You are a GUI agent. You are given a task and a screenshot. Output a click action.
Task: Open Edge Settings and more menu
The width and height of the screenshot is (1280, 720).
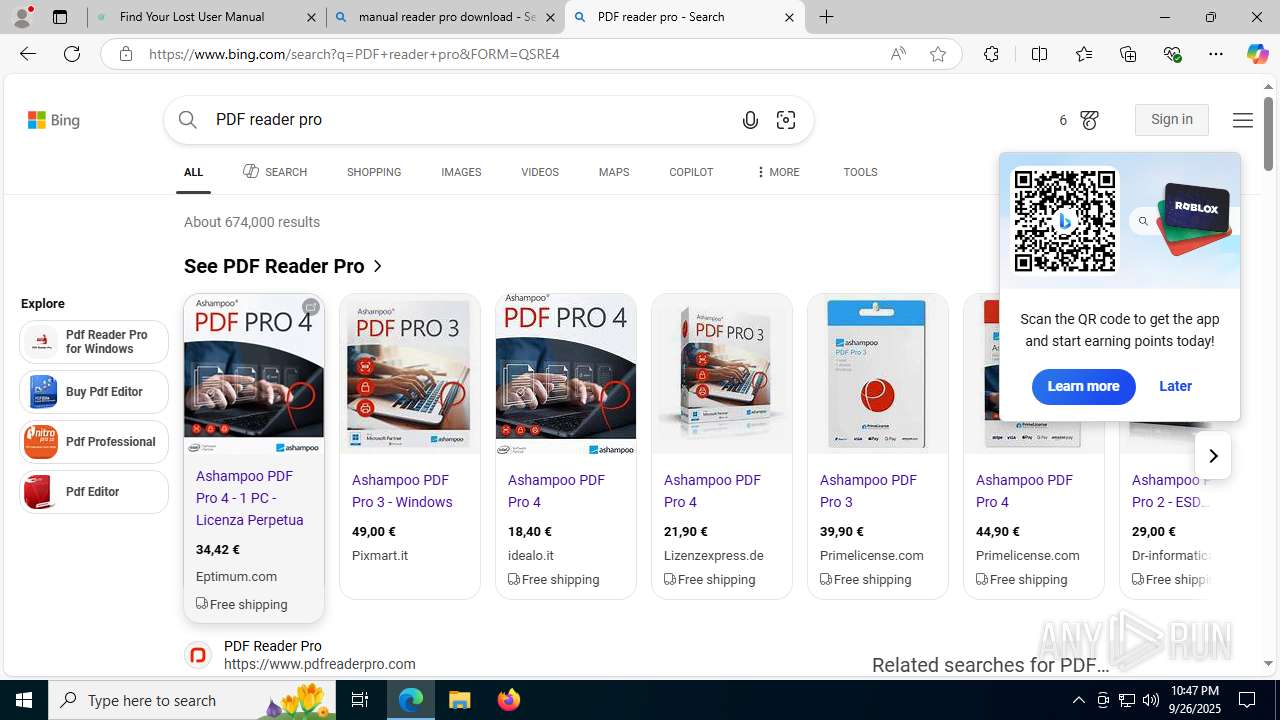pos(1216,54)
